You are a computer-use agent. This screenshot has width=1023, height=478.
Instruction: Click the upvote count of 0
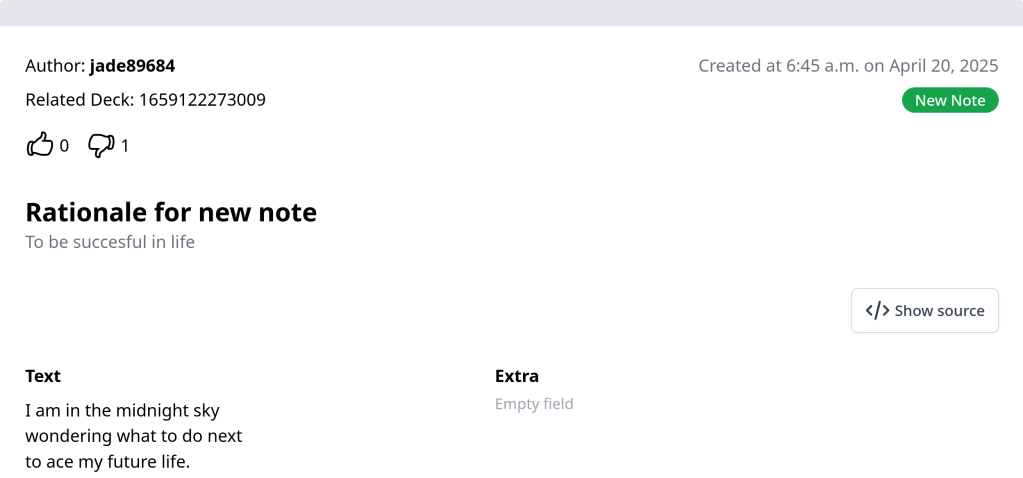(64, 146)
